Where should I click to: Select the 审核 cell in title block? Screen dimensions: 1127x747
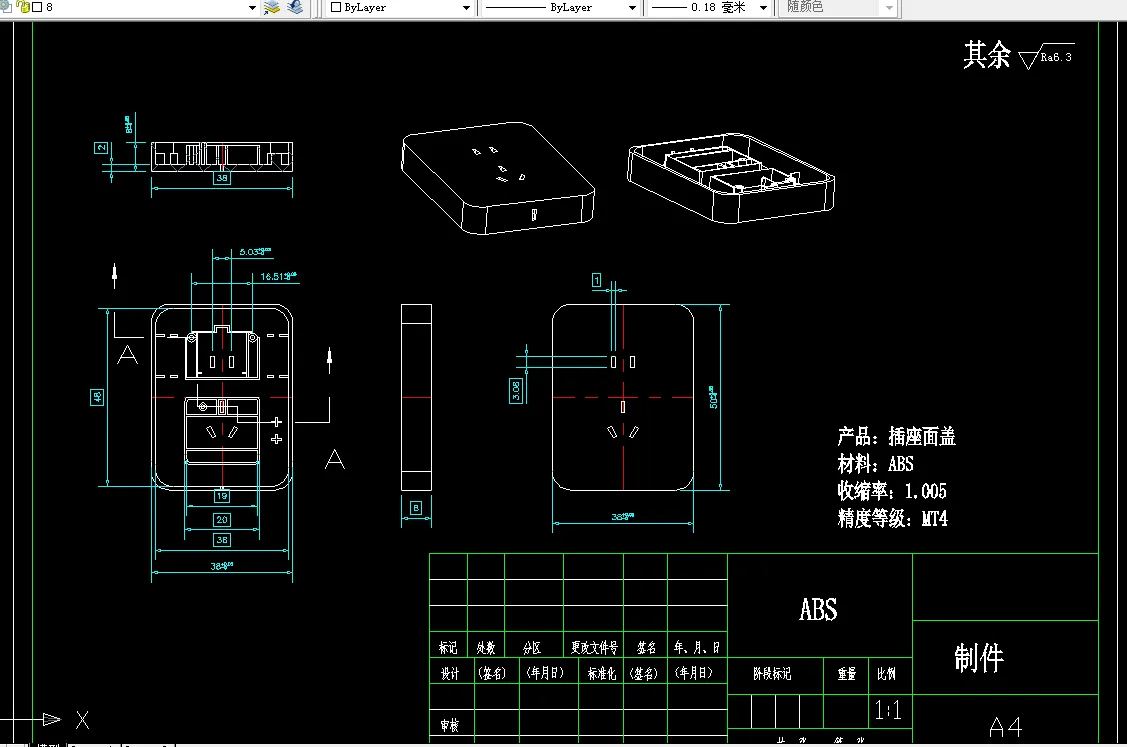tap(450, 725)
